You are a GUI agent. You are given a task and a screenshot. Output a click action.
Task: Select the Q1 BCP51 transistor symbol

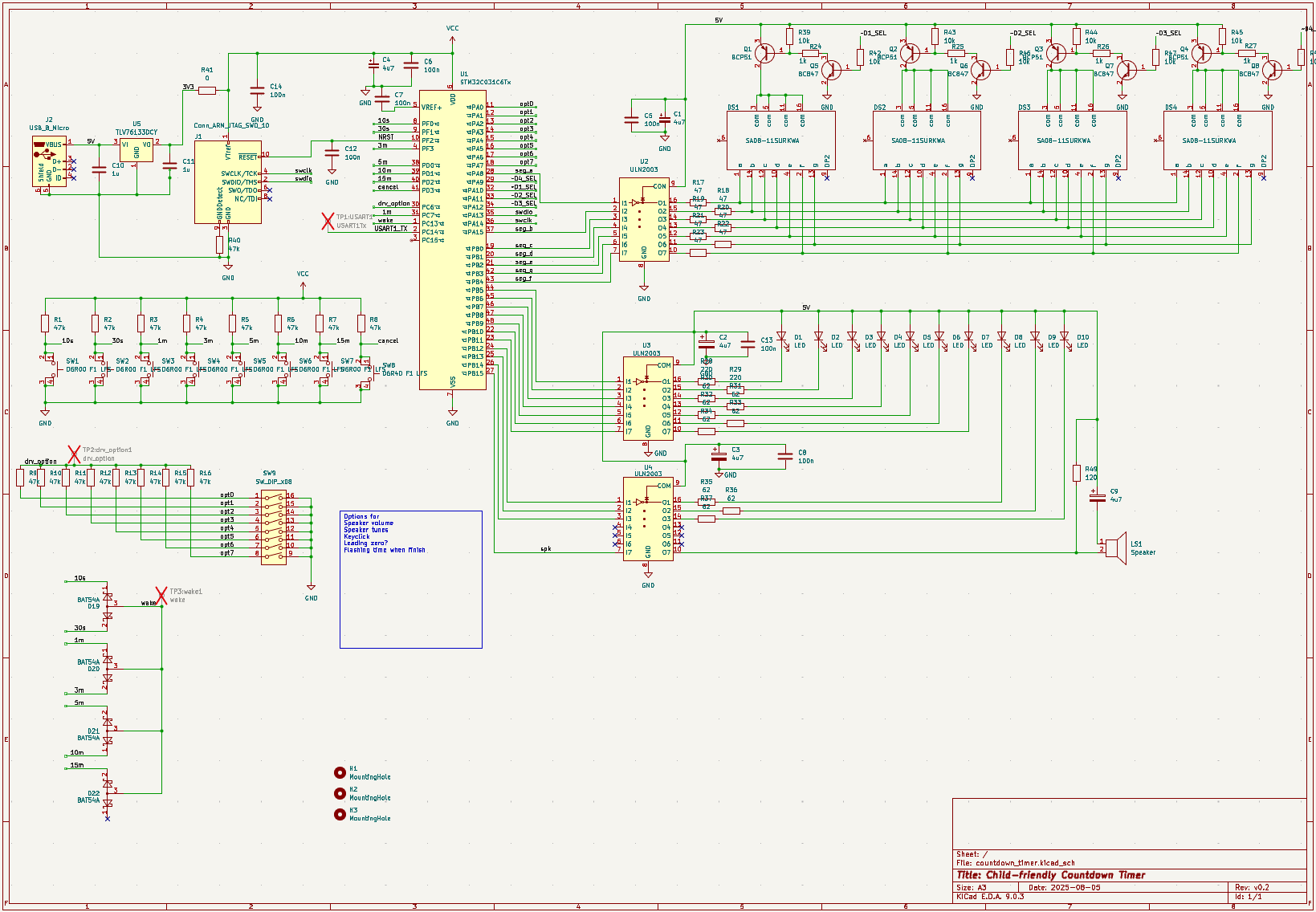pos(764,53)
